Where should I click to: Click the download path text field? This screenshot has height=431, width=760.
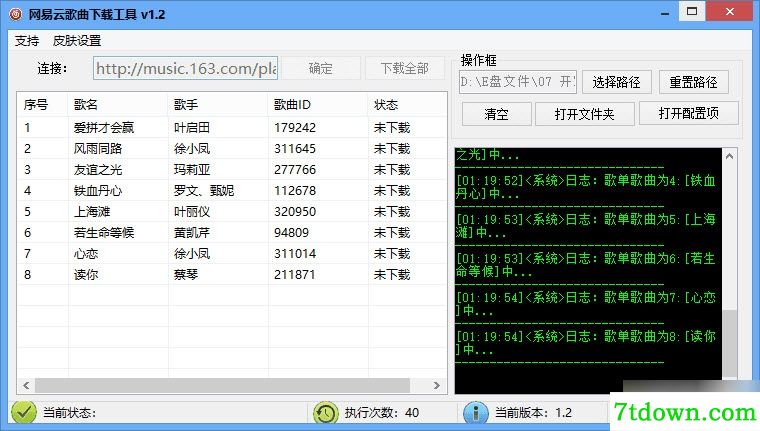tap(518, 81)
